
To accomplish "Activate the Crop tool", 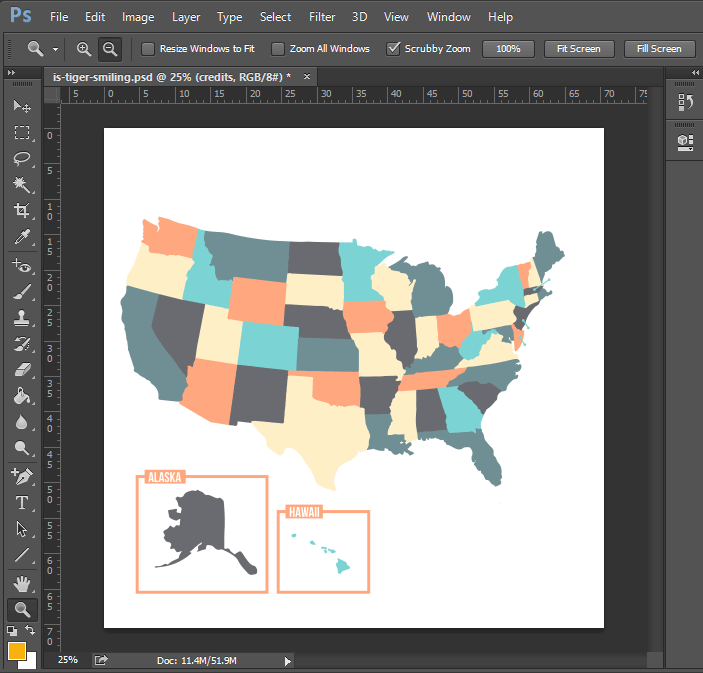I will (x=21, y=211).
